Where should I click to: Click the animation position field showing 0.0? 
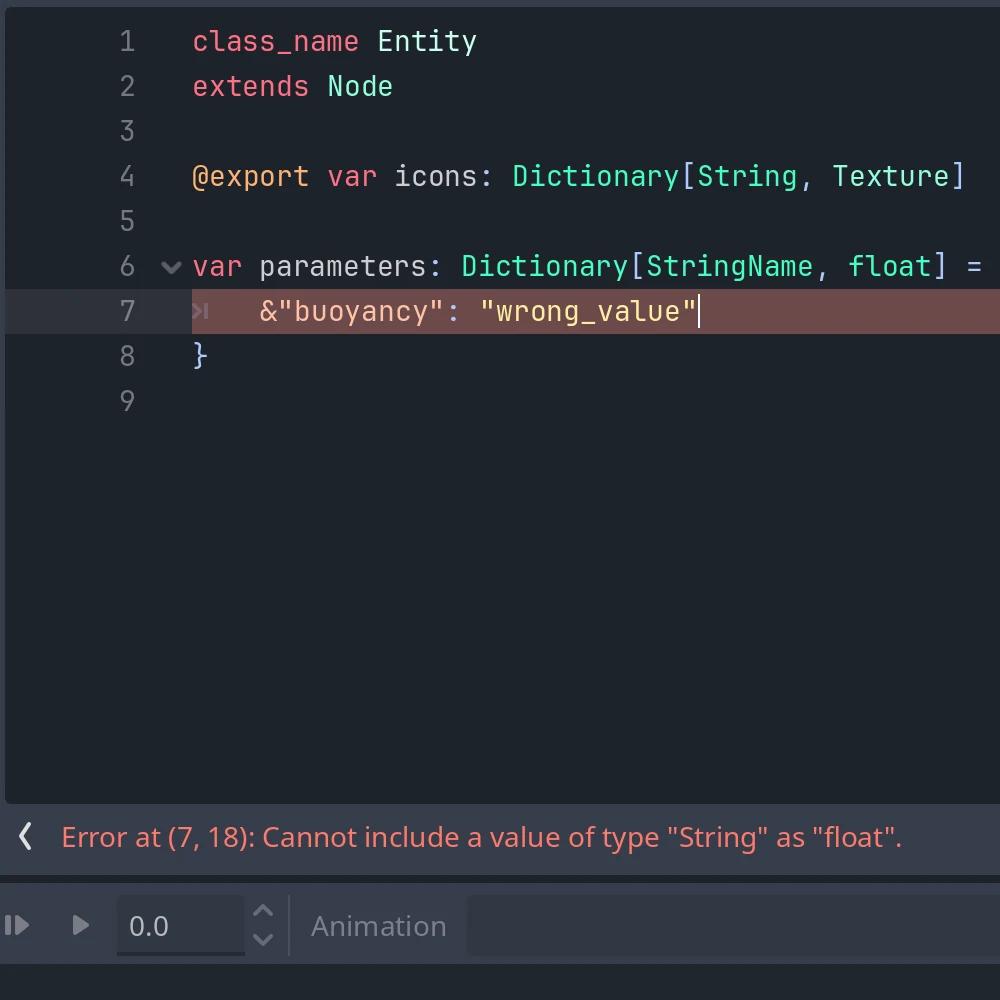tap(180, 925)
